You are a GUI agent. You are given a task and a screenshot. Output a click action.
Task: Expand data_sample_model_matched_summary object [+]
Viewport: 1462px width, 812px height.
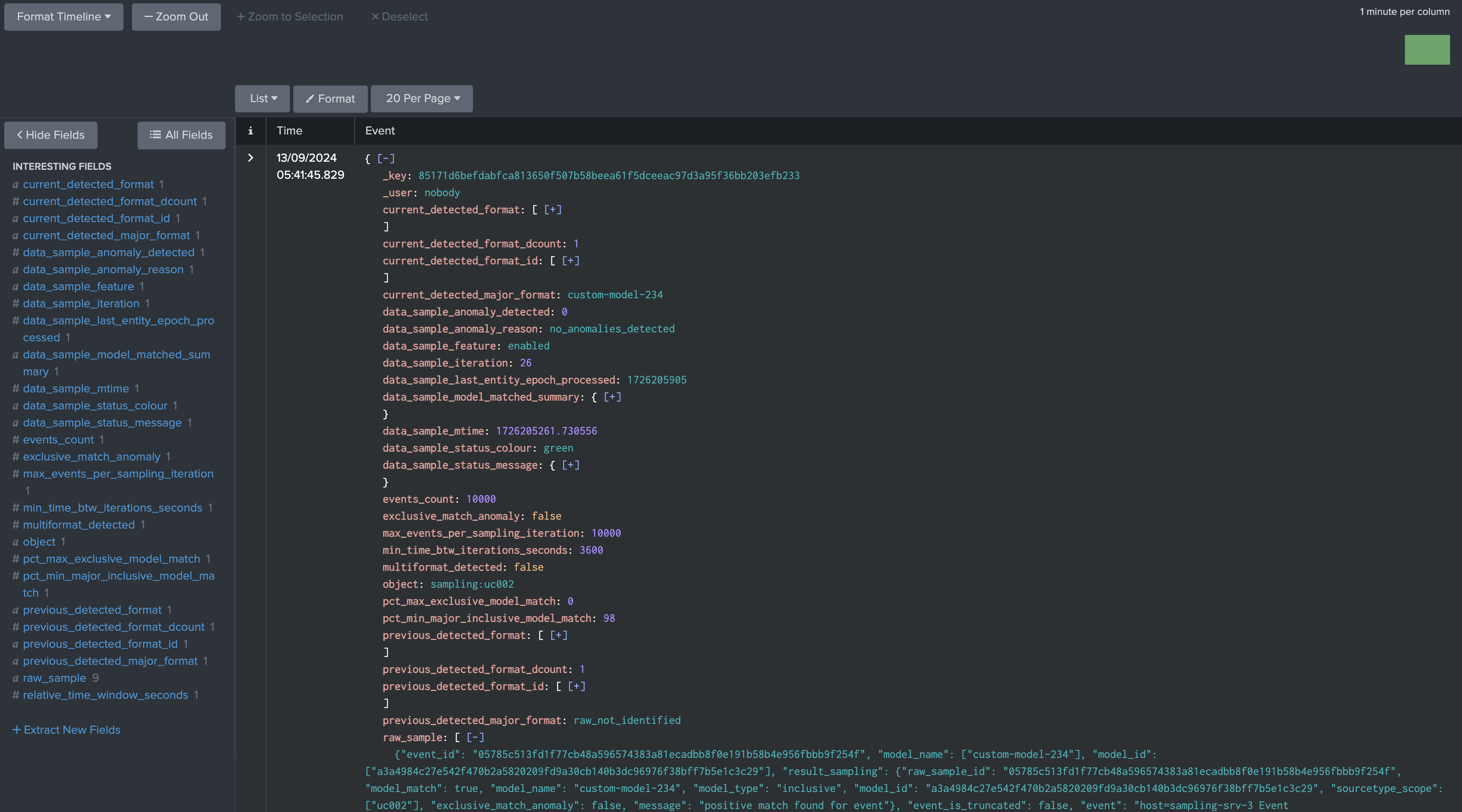point(612,397)
